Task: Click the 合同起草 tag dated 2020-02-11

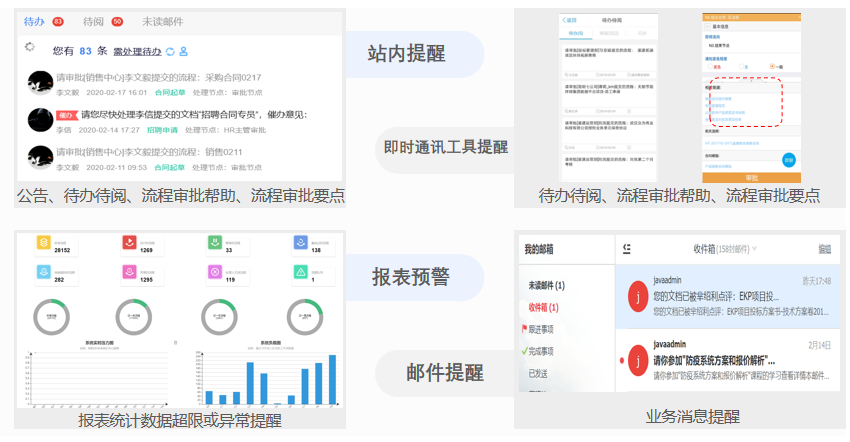Action: click(169, 168)
